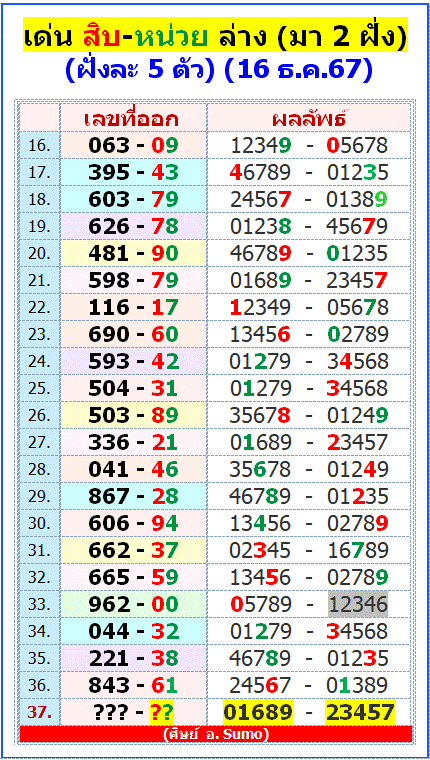Image resolution: width=430 pixels, height=760 pixels.
Task: Select the 593 - 42 purple cell
Action: (x=134, y=361)
